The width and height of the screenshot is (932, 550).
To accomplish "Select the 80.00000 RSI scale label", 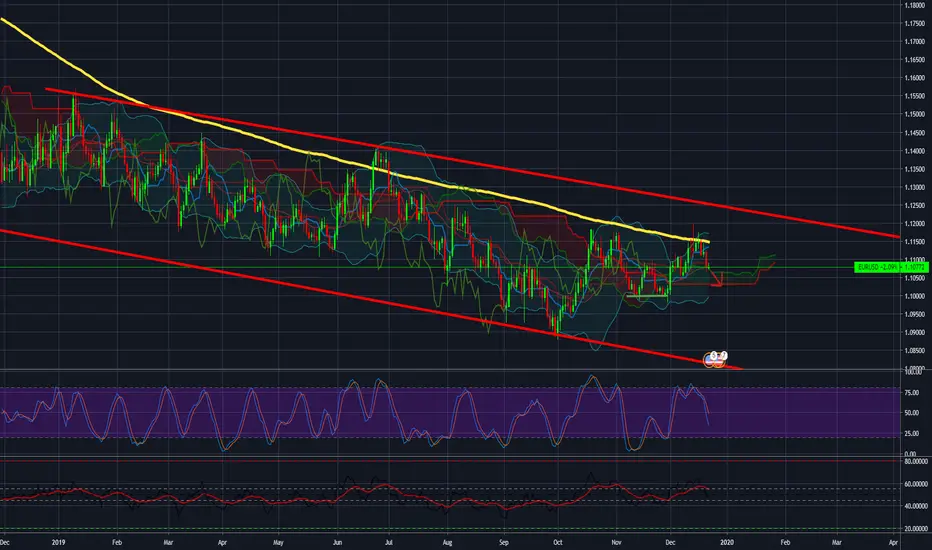I will coord(916,461).
